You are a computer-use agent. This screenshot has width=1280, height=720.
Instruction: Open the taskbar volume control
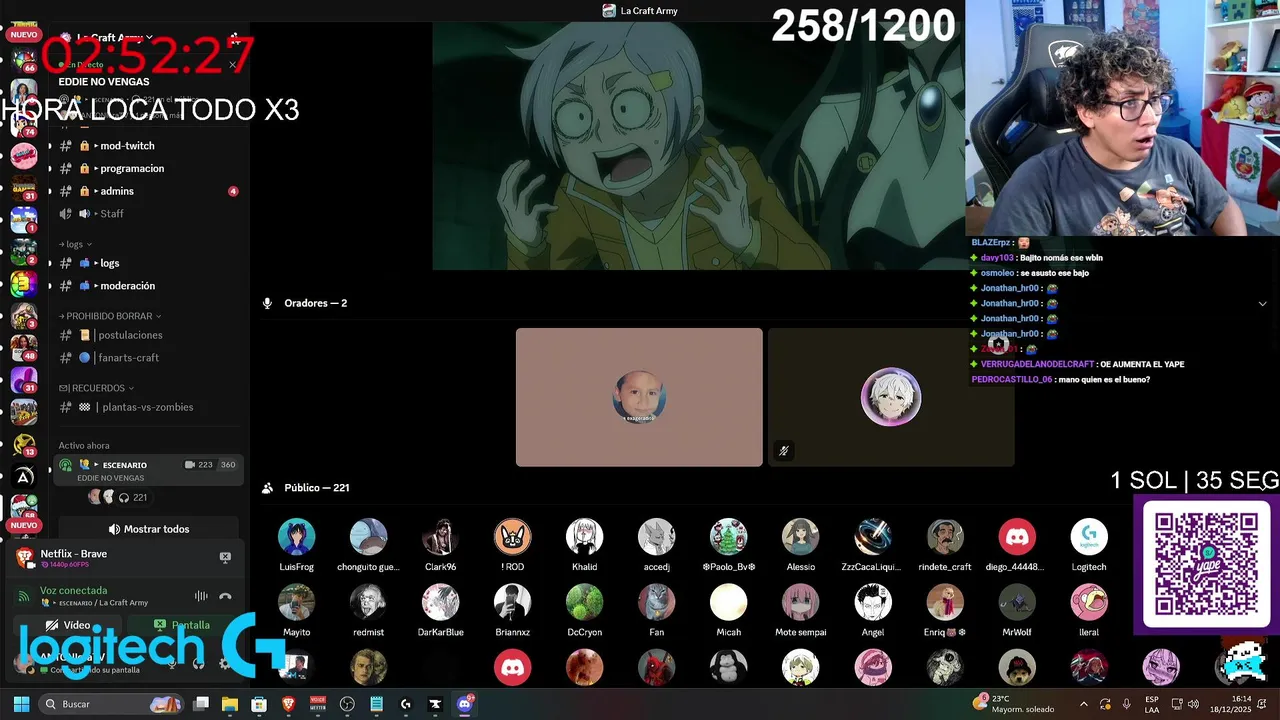[x=1193, y=704]
